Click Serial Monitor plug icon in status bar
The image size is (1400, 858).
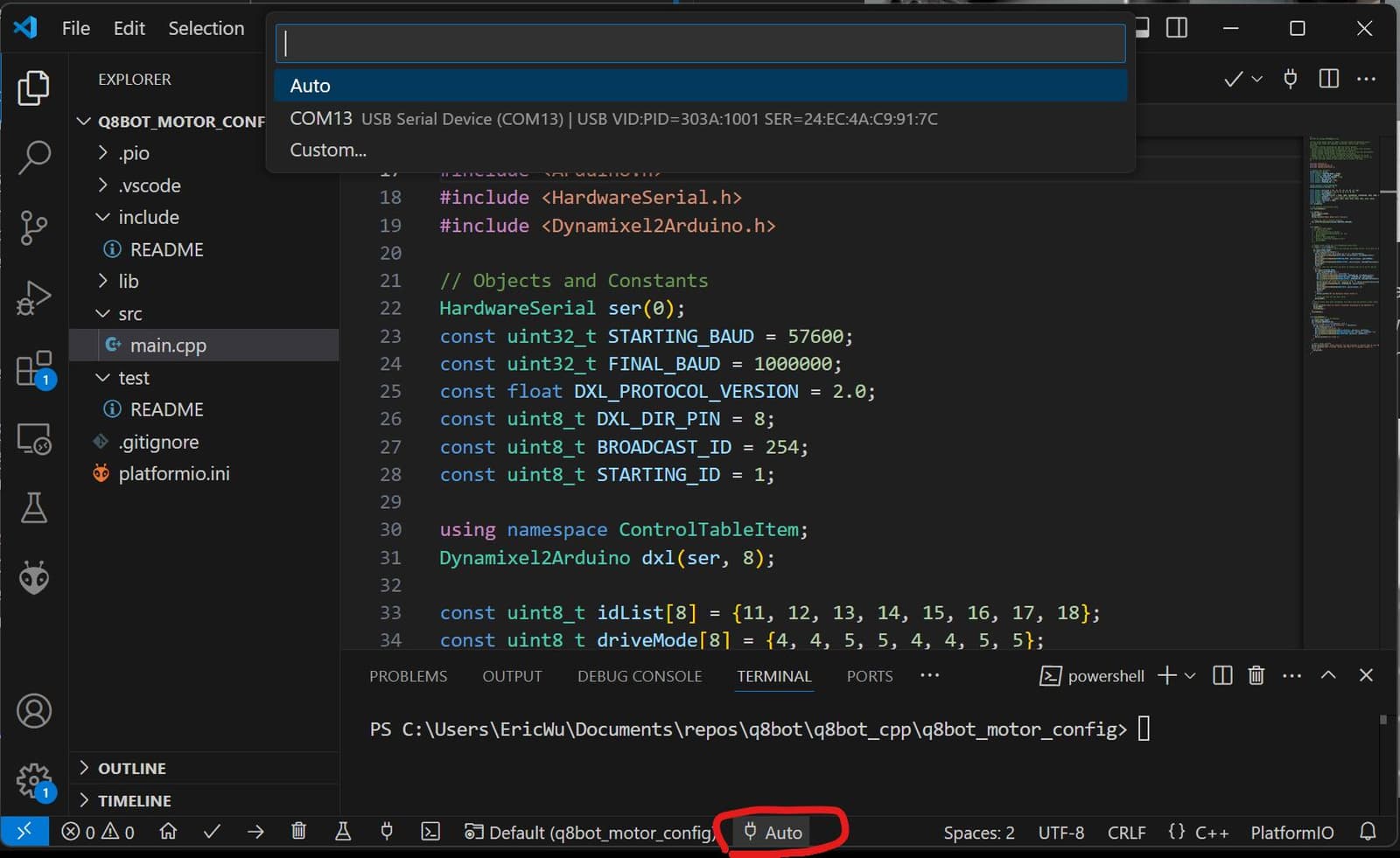click(387, 832)
